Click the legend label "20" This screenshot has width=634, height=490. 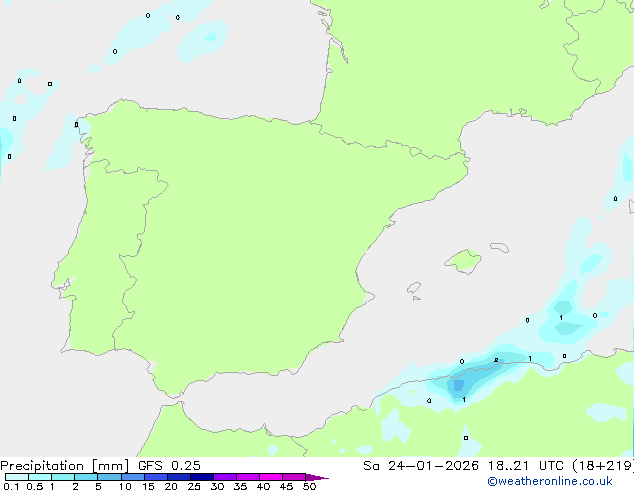coord(171,486)
